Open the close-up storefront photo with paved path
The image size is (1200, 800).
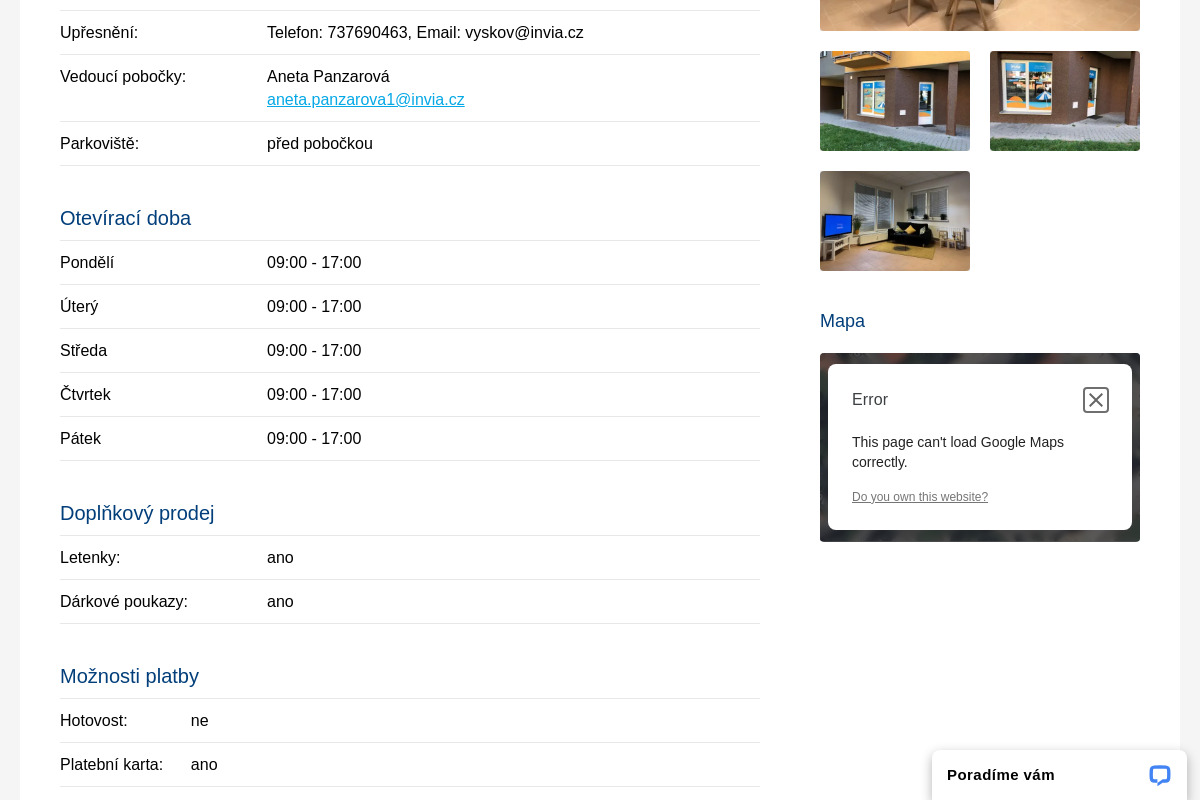point(1064,101)
